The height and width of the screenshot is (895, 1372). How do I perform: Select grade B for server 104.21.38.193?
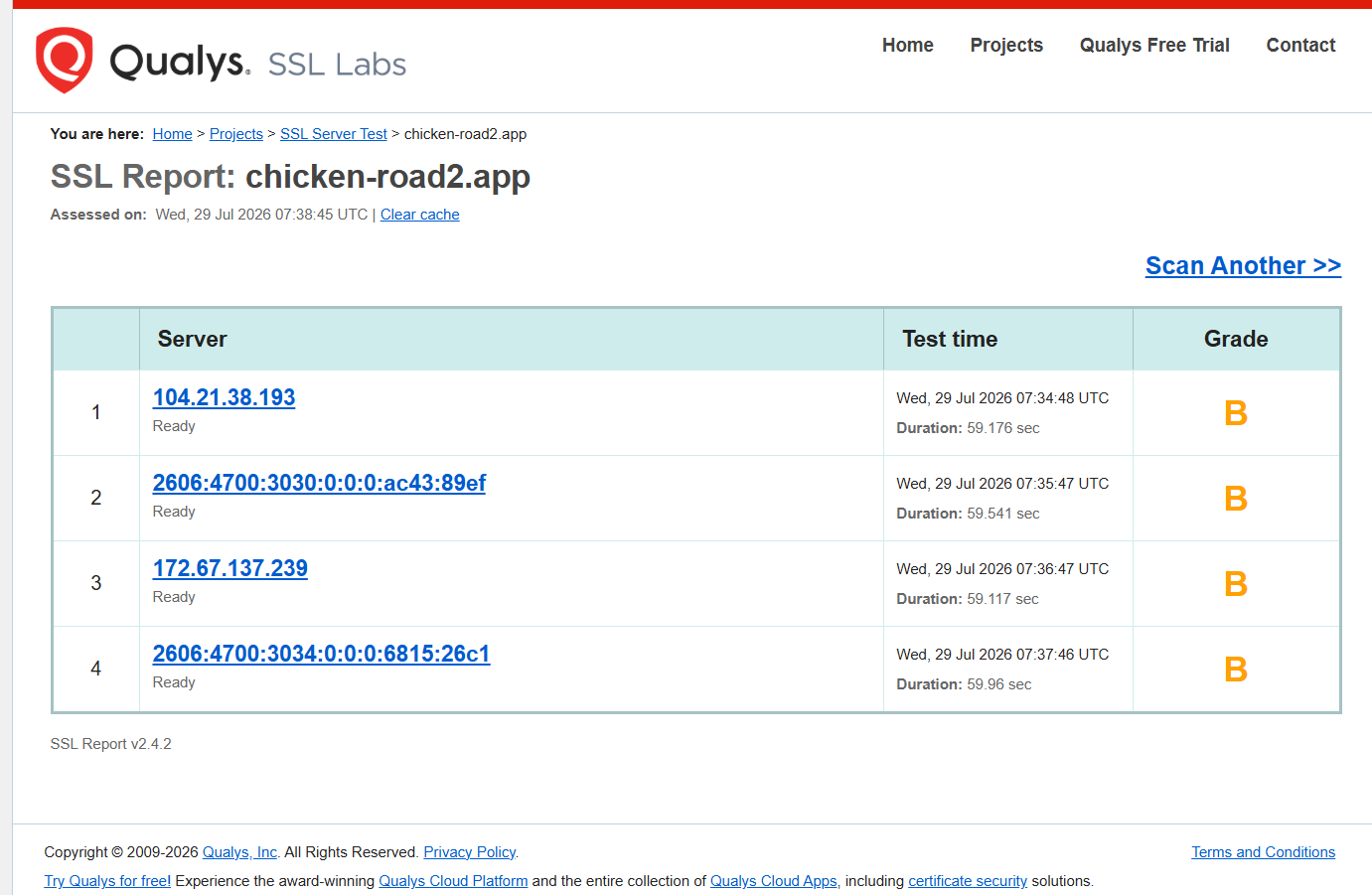tap(1236, 413)
